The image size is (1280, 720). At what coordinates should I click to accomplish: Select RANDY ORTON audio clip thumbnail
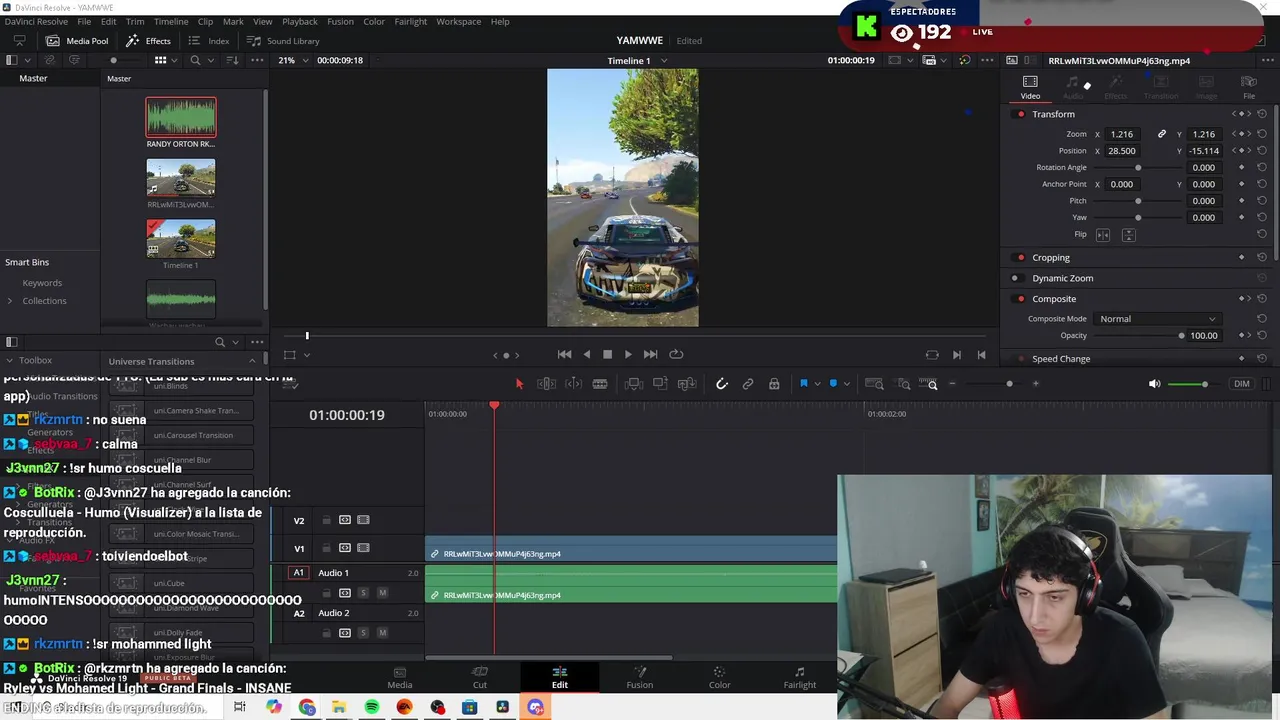(181, 117)
